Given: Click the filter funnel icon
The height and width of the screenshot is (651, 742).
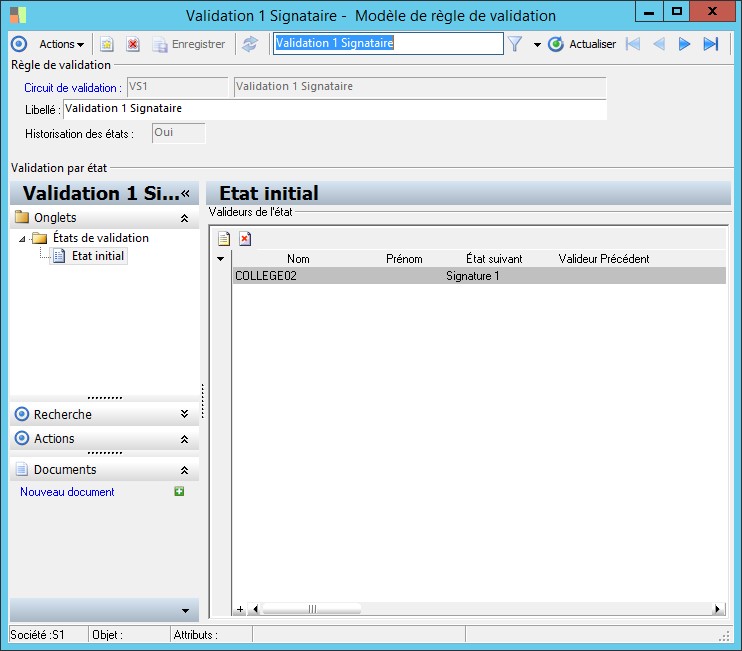Looking at the screenshot, I should click(x=515, y=44).
